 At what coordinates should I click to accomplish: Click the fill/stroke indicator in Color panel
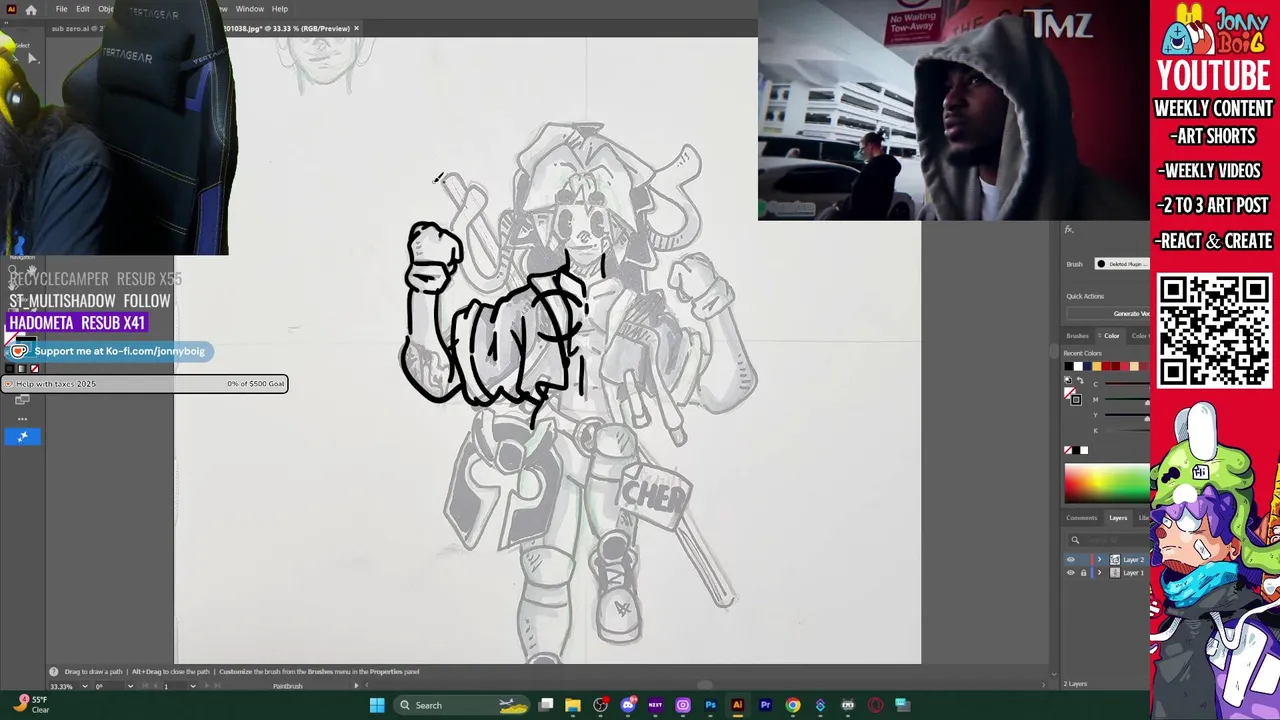(x=1074, y=397)
